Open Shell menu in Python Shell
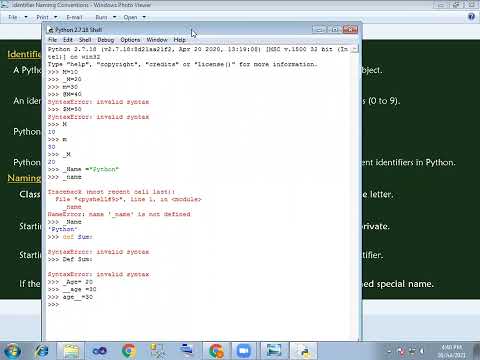The height and width of the screenshot is (360, 480). (85, 40)
